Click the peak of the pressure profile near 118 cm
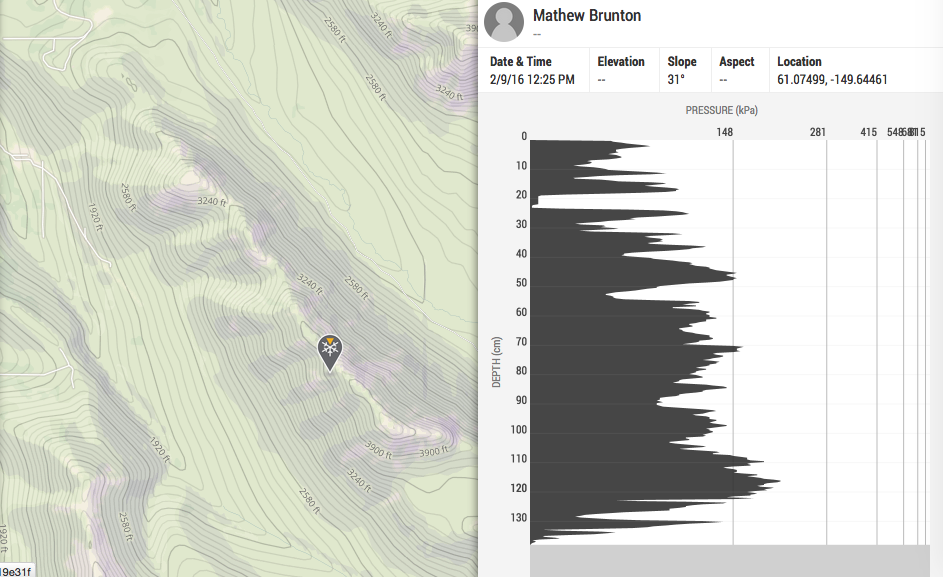The width and height of the screenshot is (943, 577). click(x=778, y=481)
